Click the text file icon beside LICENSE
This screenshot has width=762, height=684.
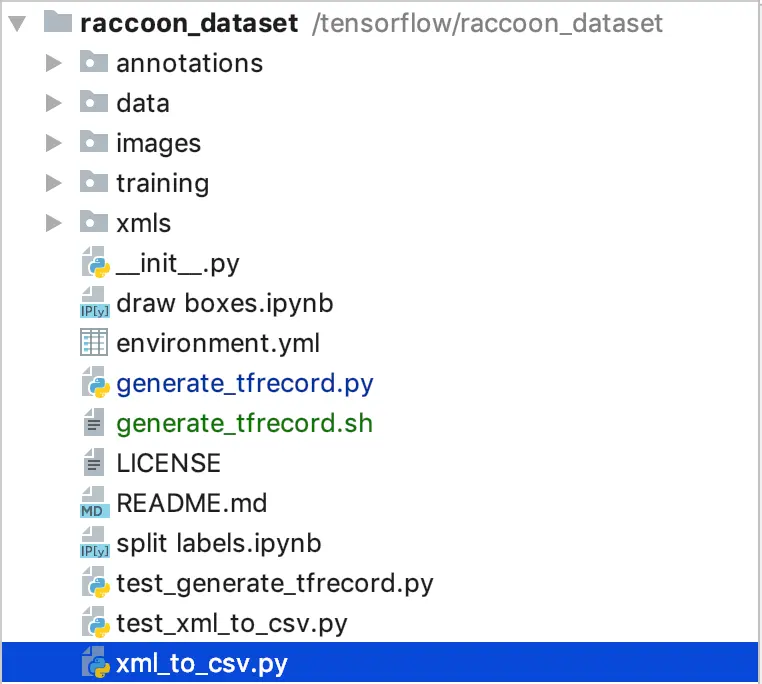pyautogui.click(x=94, y=463)
